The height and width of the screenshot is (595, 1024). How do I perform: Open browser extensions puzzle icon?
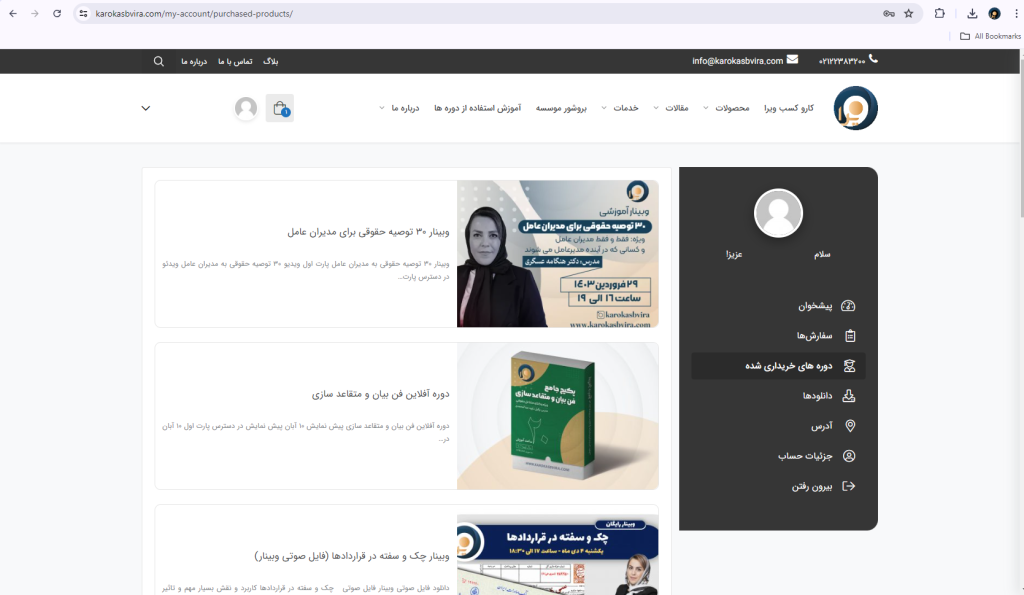coord(940,13)
